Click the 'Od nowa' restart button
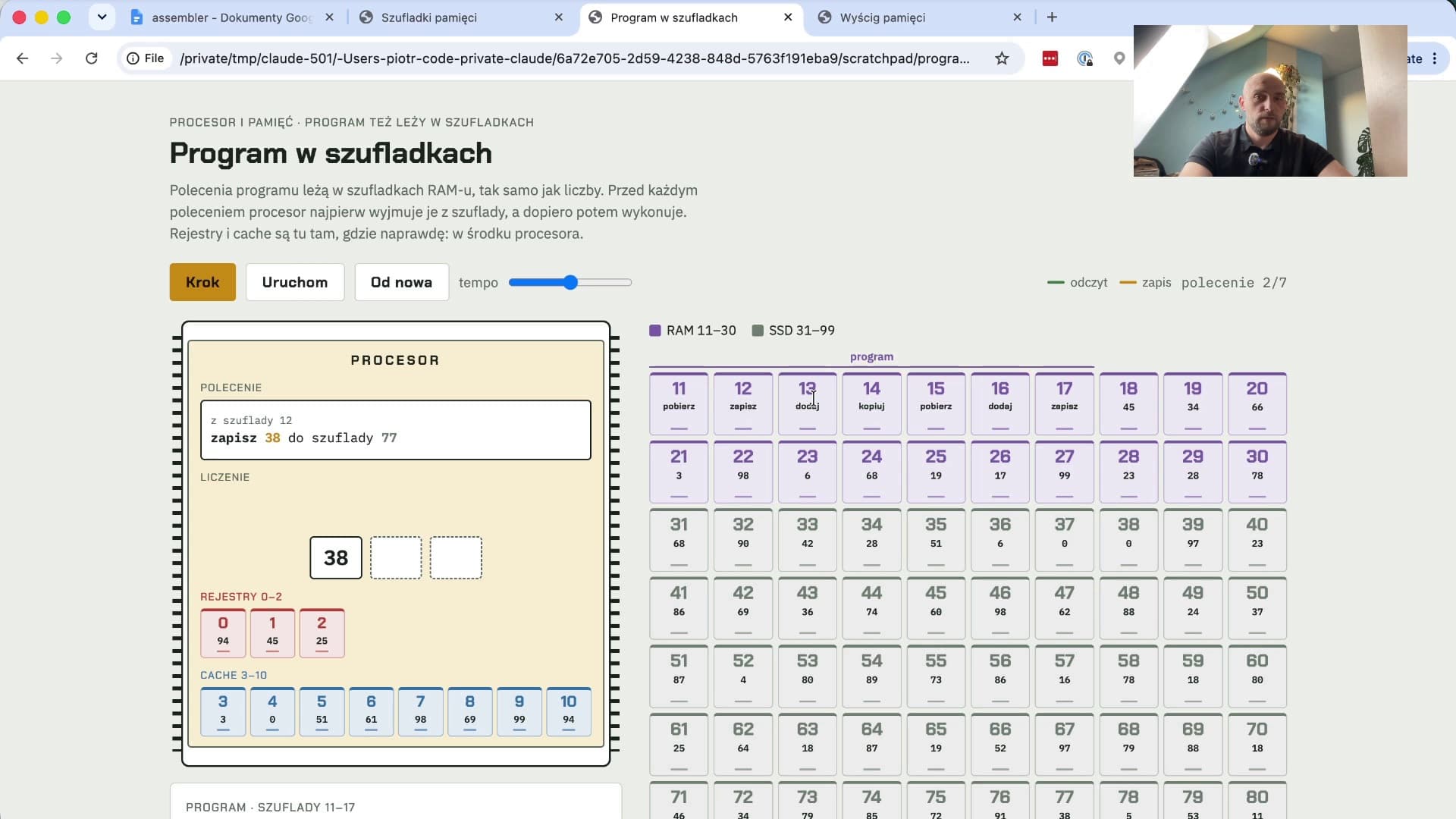Viewport: 1456px width, 819px height. pyautogui.click(x=401, y=282)
